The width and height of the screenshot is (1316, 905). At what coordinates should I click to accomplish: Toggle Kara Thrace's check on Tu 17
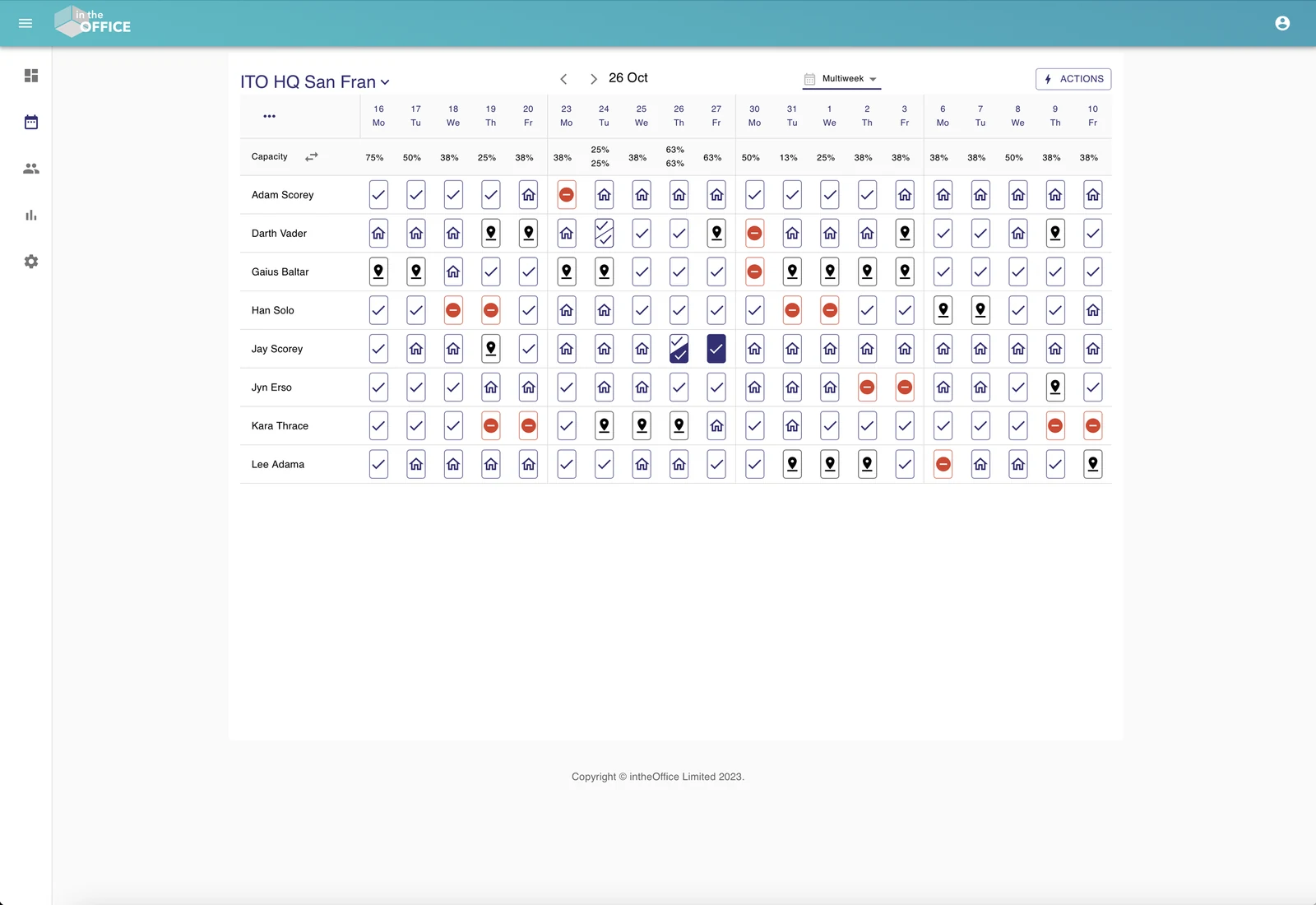(x=416, y=426)
